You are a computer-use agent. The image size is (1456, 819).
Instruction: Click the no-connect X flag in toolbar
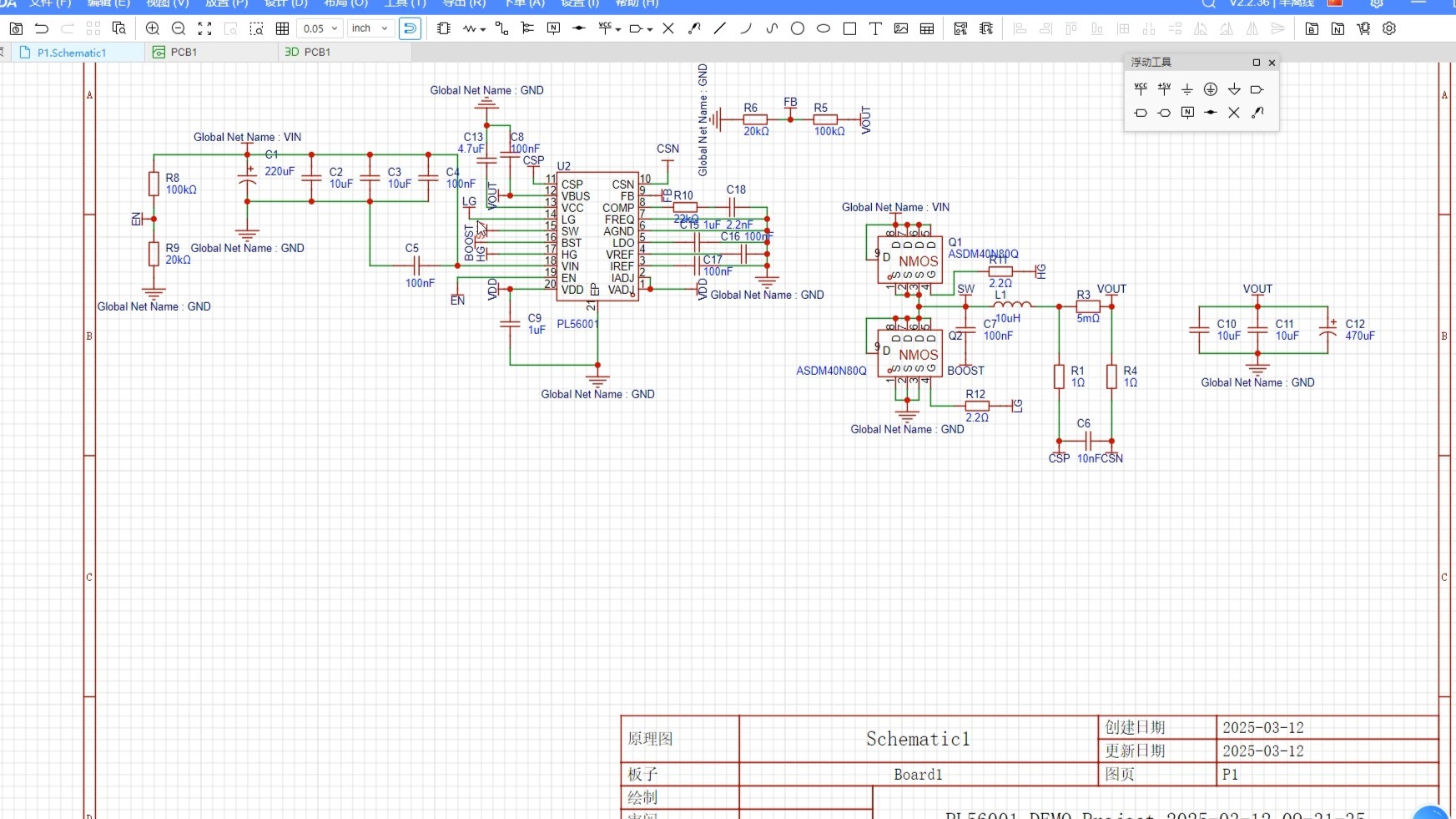click(x=668, y=28)
